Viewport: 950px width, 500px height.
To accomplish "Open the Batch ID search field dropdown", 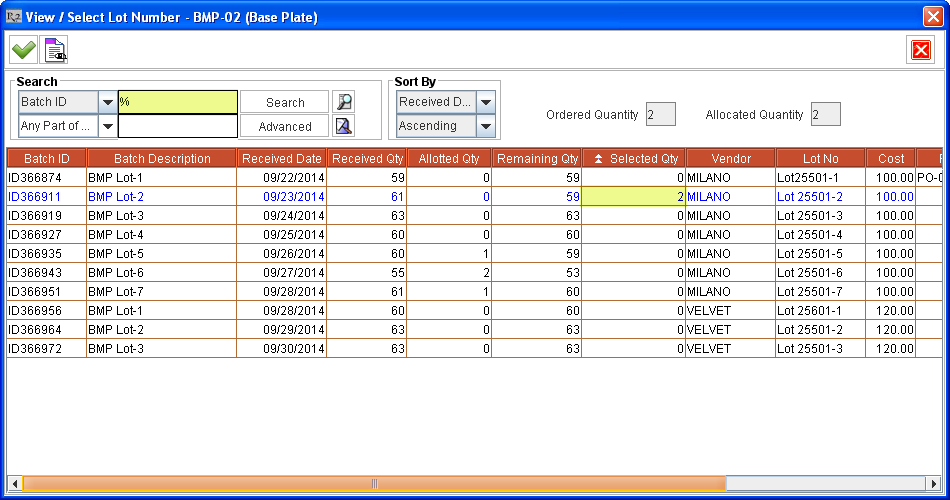I will (107, 102).
